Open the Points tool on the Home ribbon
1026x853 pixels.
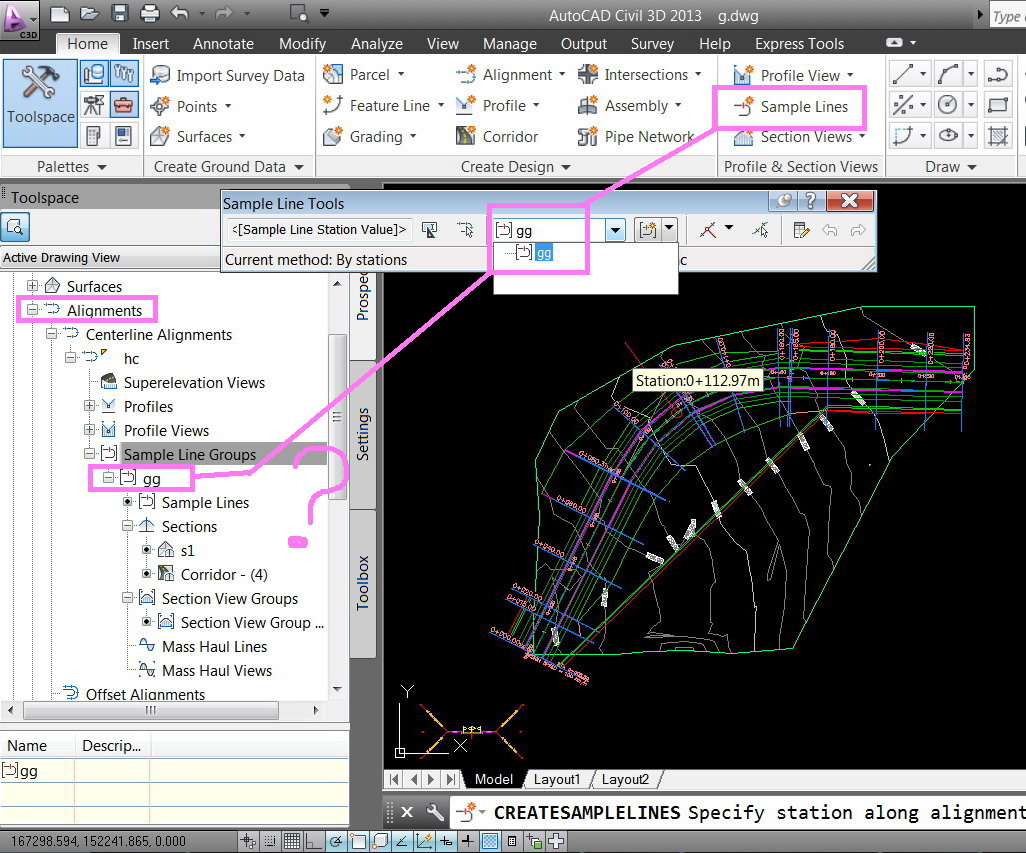(195, 106)
